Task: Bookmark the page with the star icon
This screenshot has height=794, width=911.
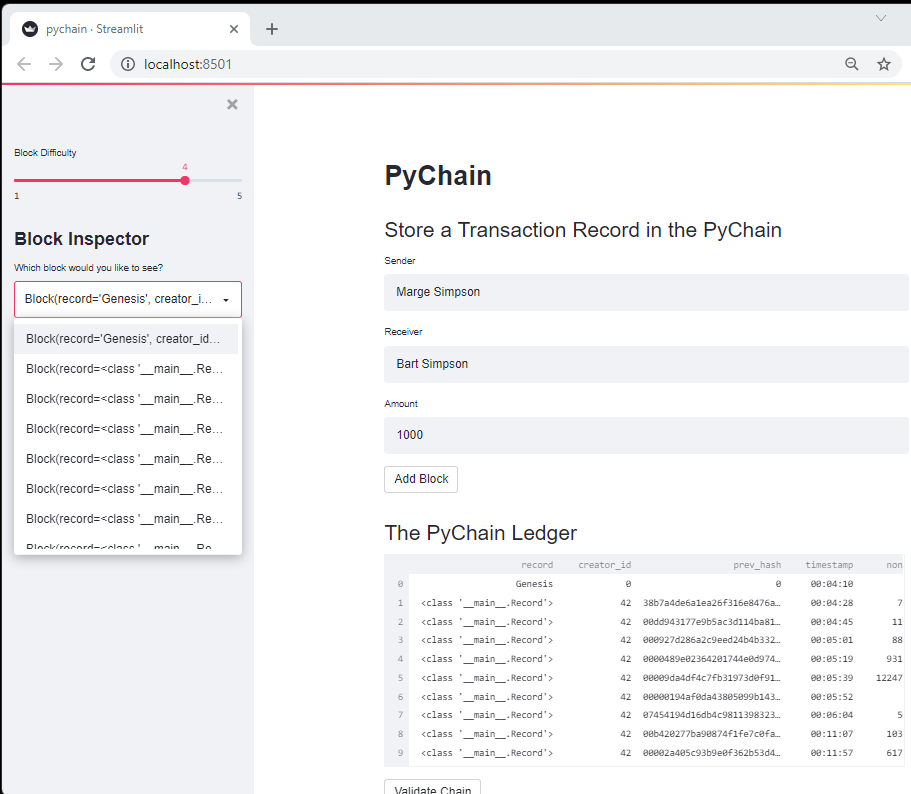Action: (x=884, y=63)
